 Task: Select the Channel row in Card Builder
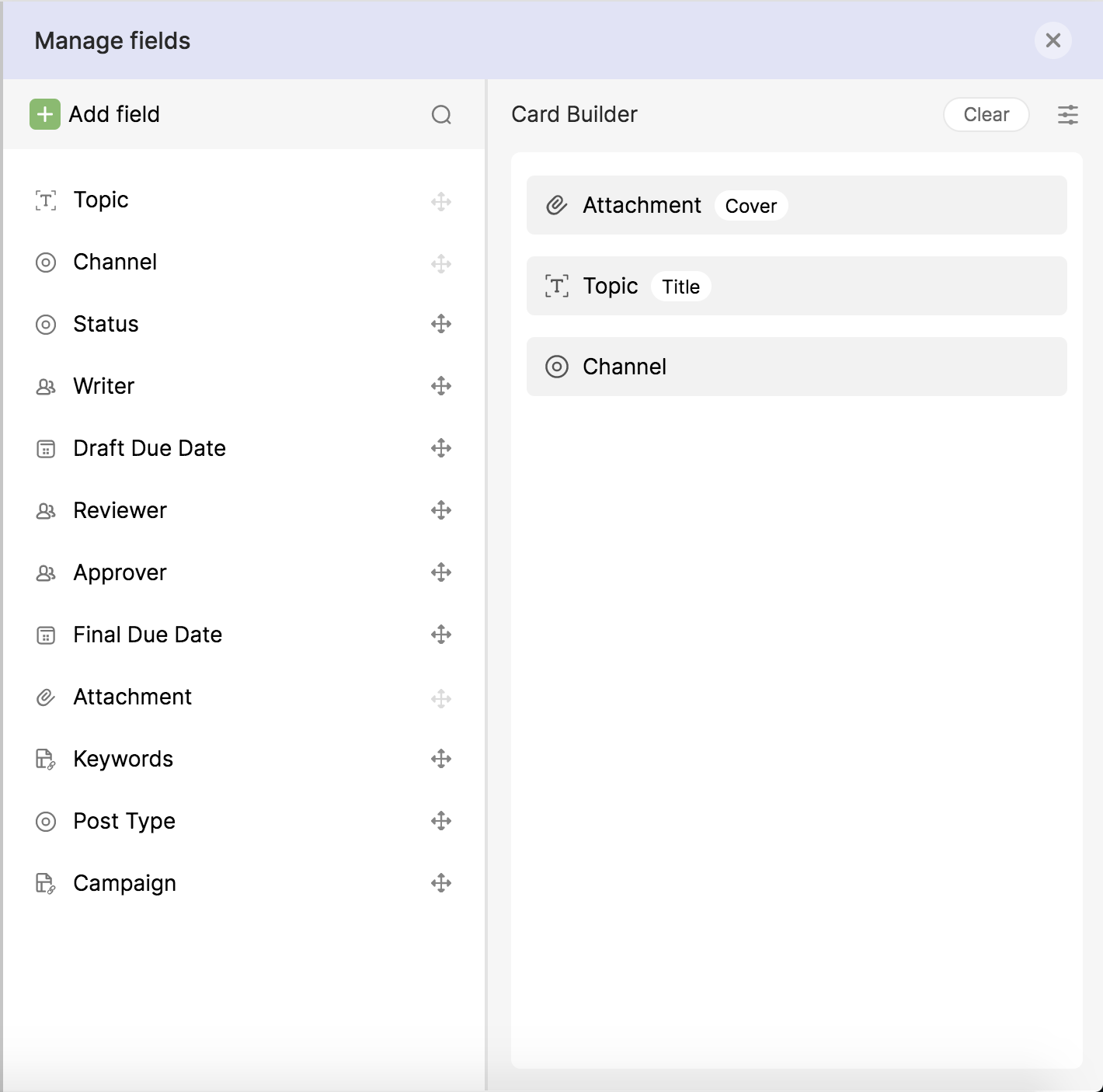click(796, 367)
